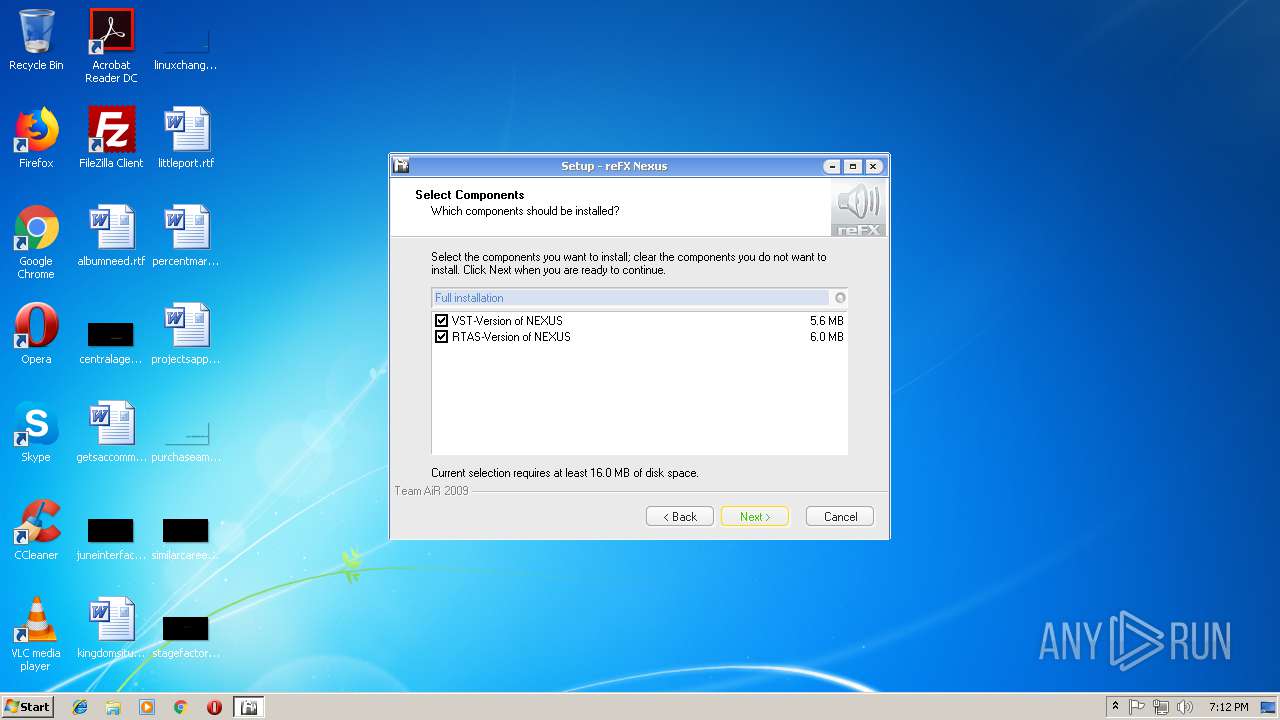Image resolution: width=1280 pixels, height=720 pixels.
Task: Select the percentmar document icon
Action: 186,237
